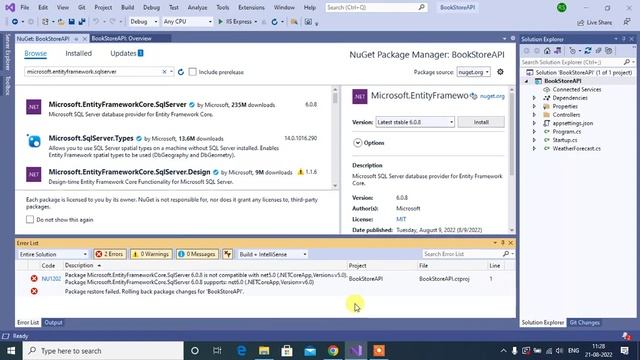640x360 pixels.
Task: Start debugging with IIS Express
Action: tap(236, 22)
